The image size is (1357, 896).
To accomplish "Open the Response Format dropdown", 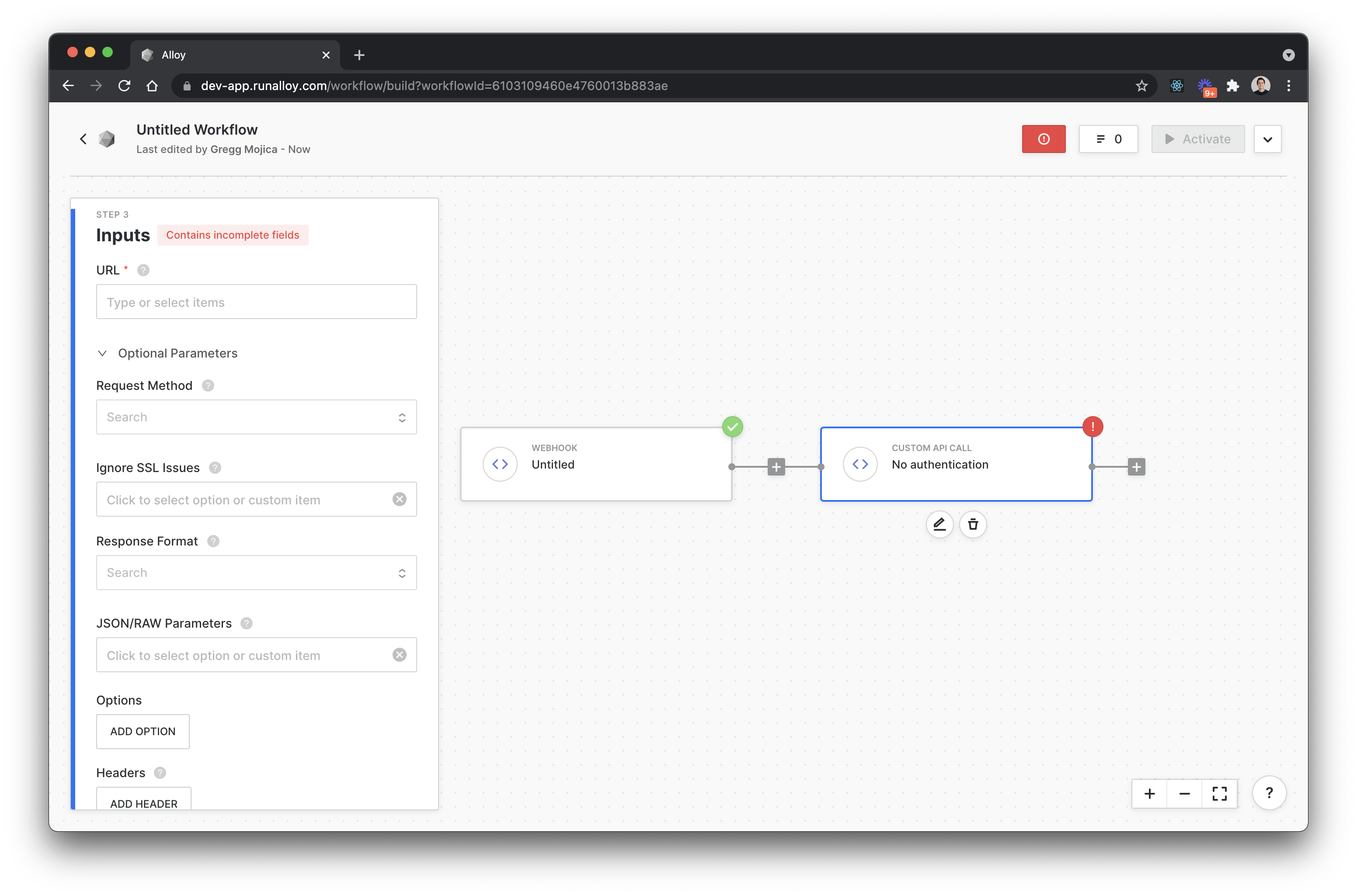I will (x=256, y=573).
